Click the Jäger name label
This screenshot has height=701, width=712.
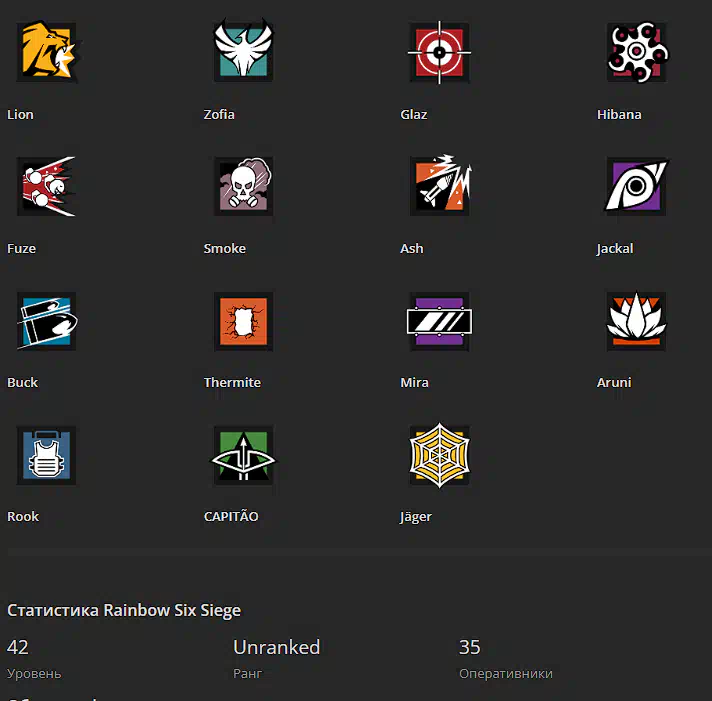(416, 517)
